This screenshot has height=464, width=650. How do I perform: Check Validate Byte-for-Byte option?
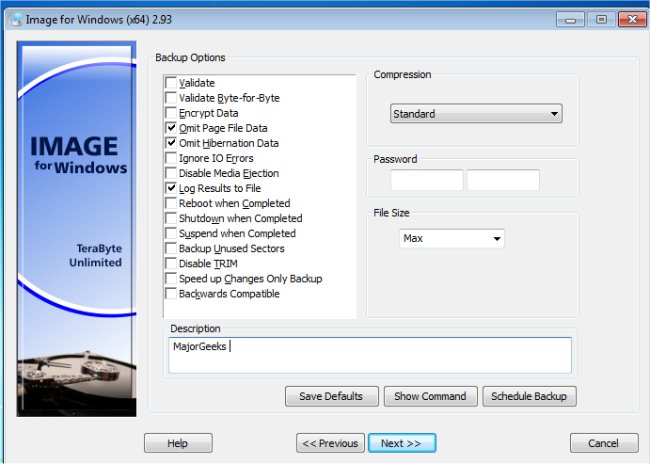point(171,98)
